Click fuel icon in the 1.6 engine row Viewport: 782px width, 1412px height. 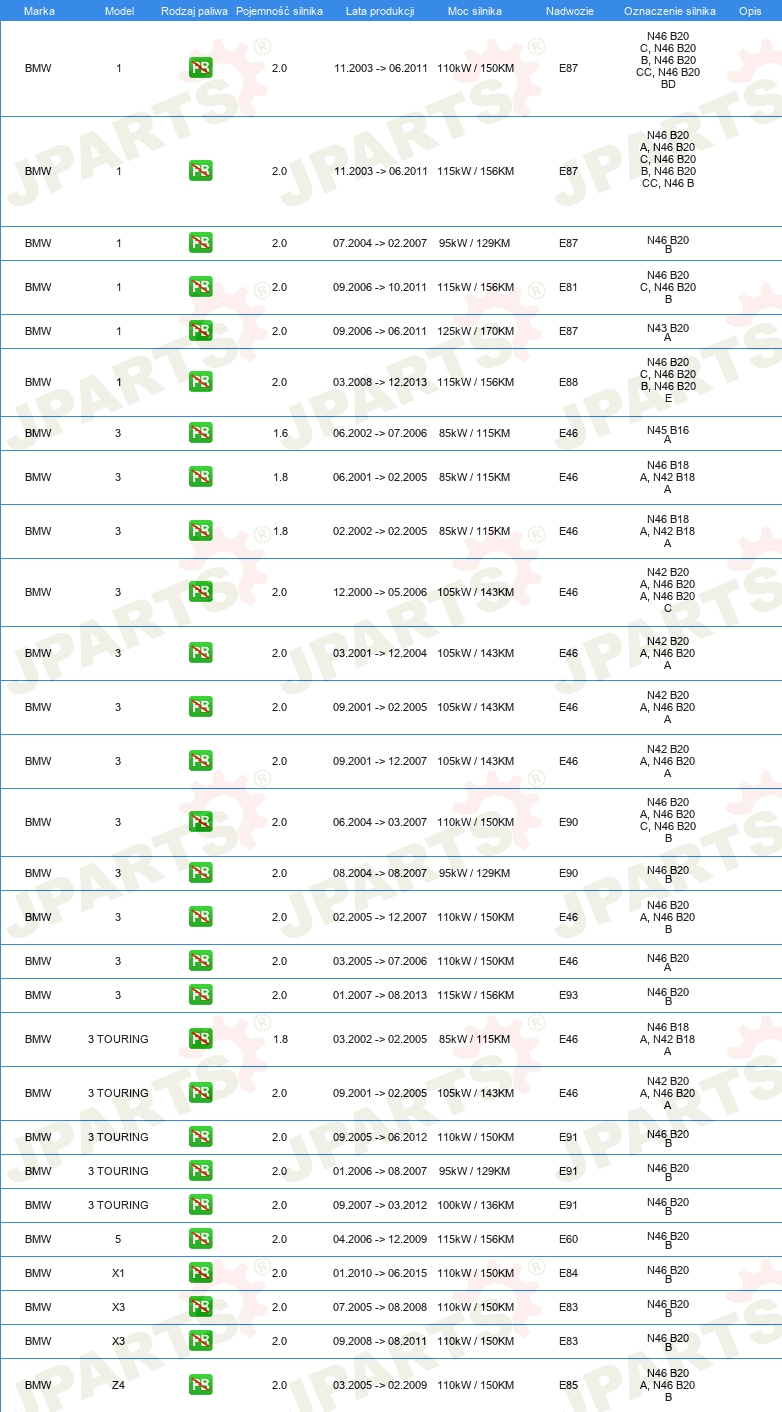(201, 433)
